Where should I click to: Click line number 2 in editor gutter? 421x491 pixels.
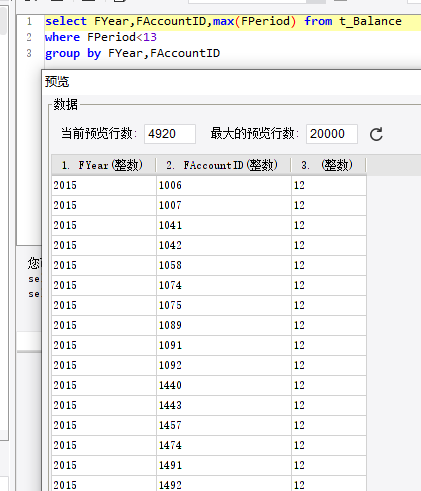click(29, 37)
